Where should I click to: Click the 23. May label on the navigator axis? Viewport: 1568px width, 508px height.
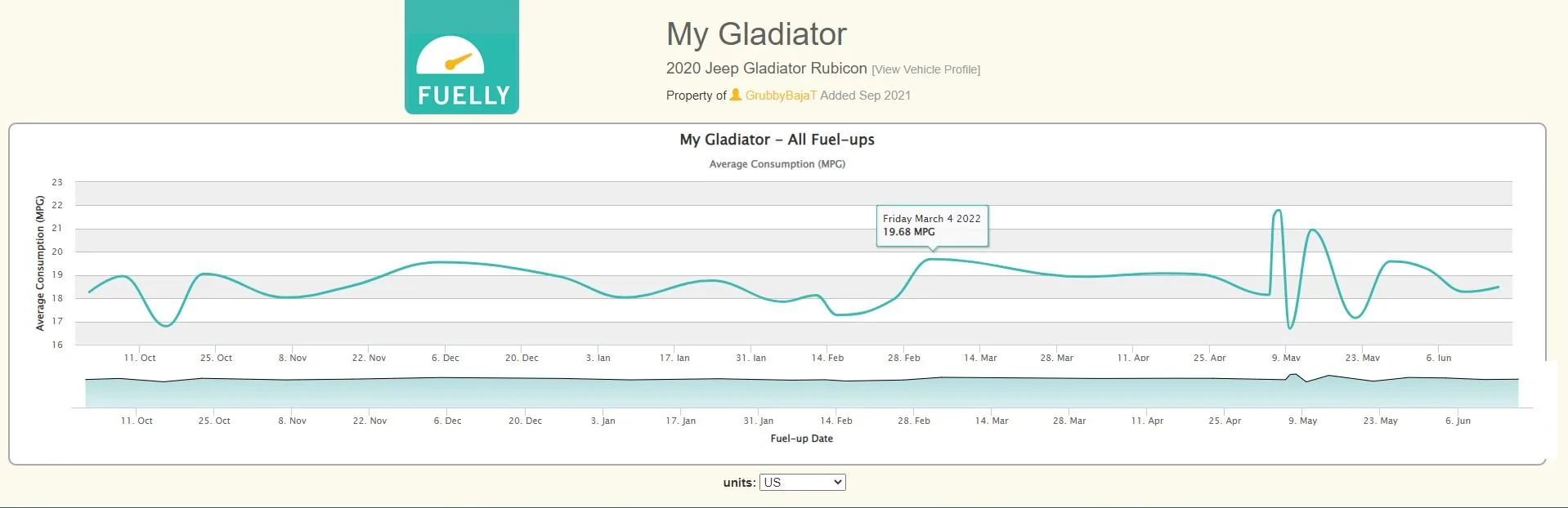pyautogui.click(x=1380, y=421)
